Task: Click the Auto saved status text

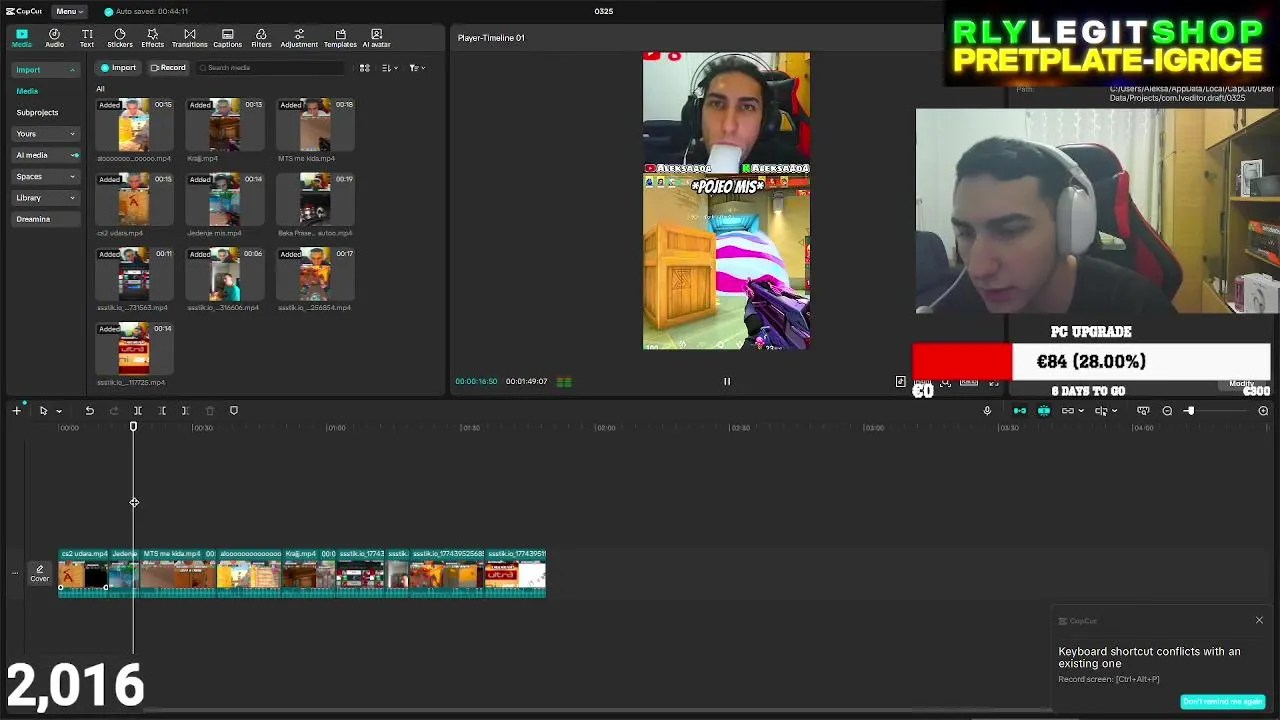Action: [x=151, y=11]
